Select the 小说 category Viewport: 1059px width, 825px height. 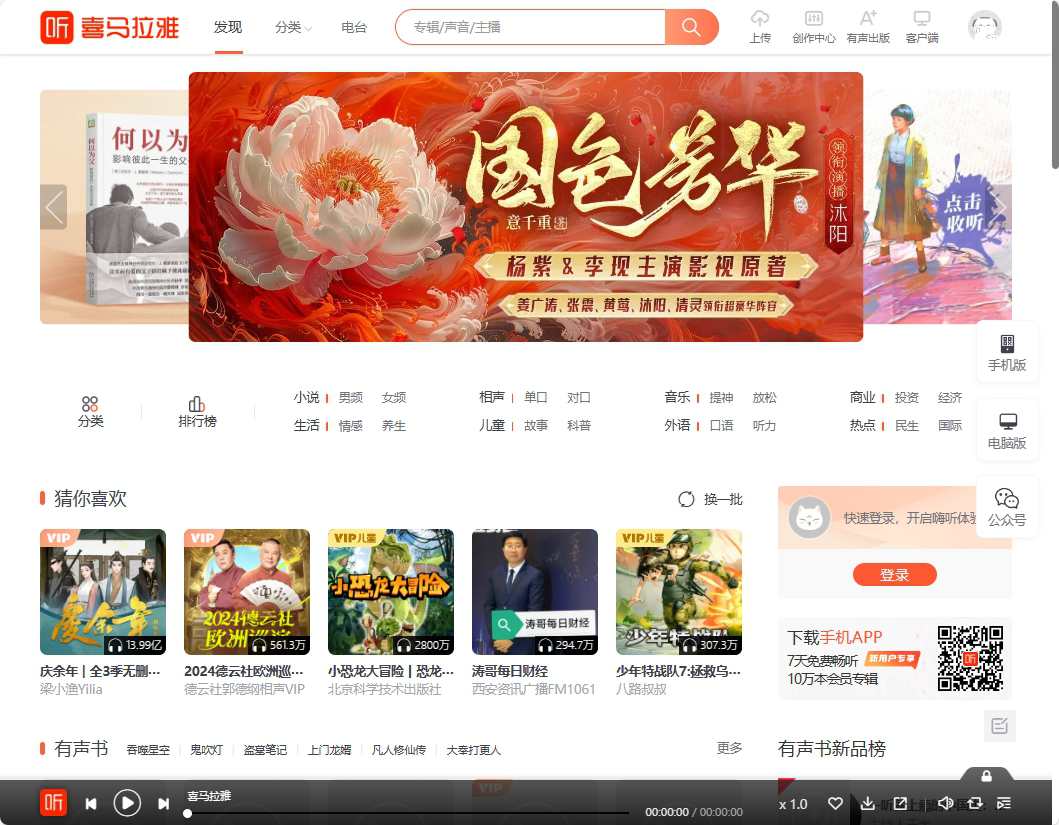(x=307, y=397)
